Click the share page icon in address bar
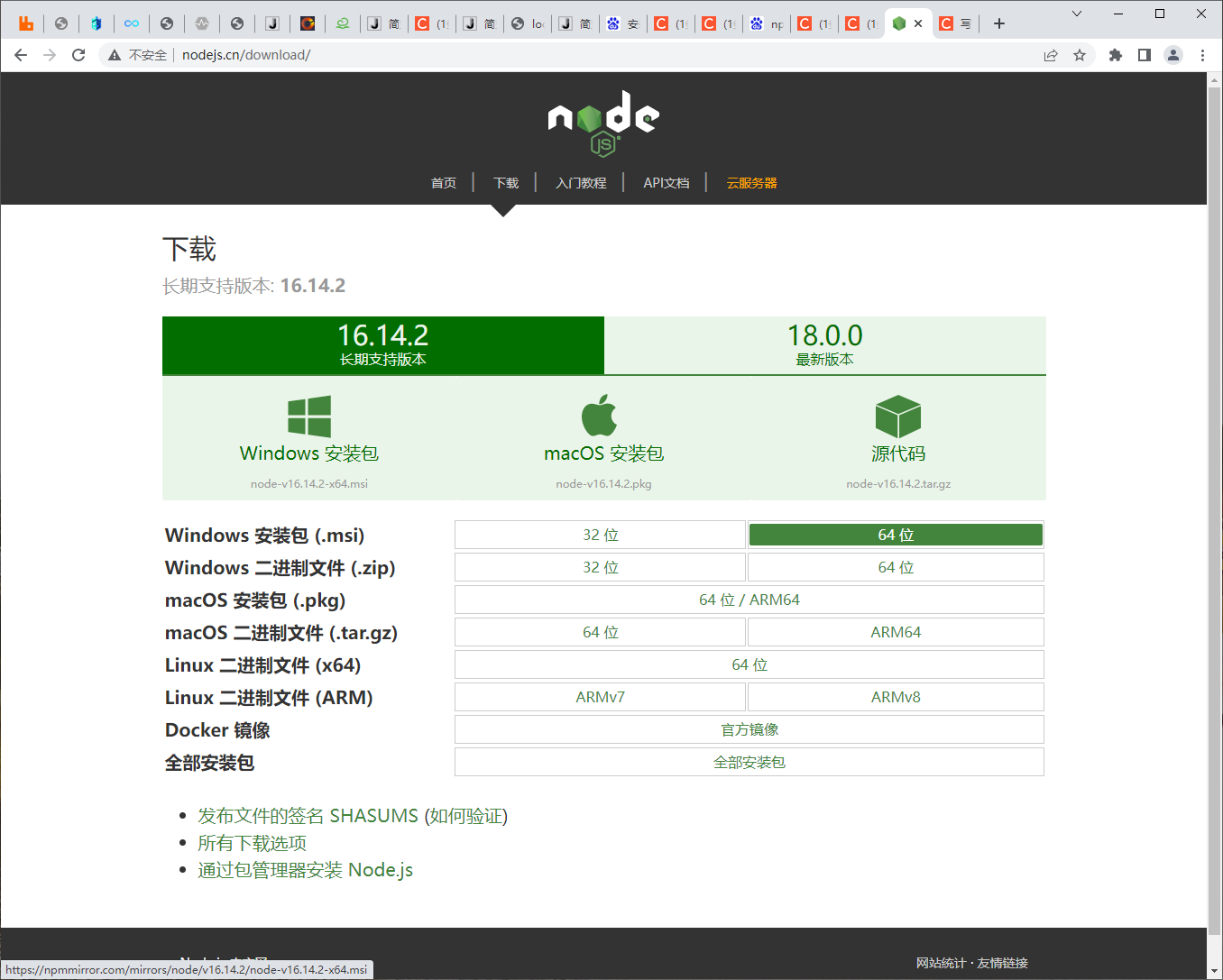This screenshot has width=1223, height=980. point(1051,55)
